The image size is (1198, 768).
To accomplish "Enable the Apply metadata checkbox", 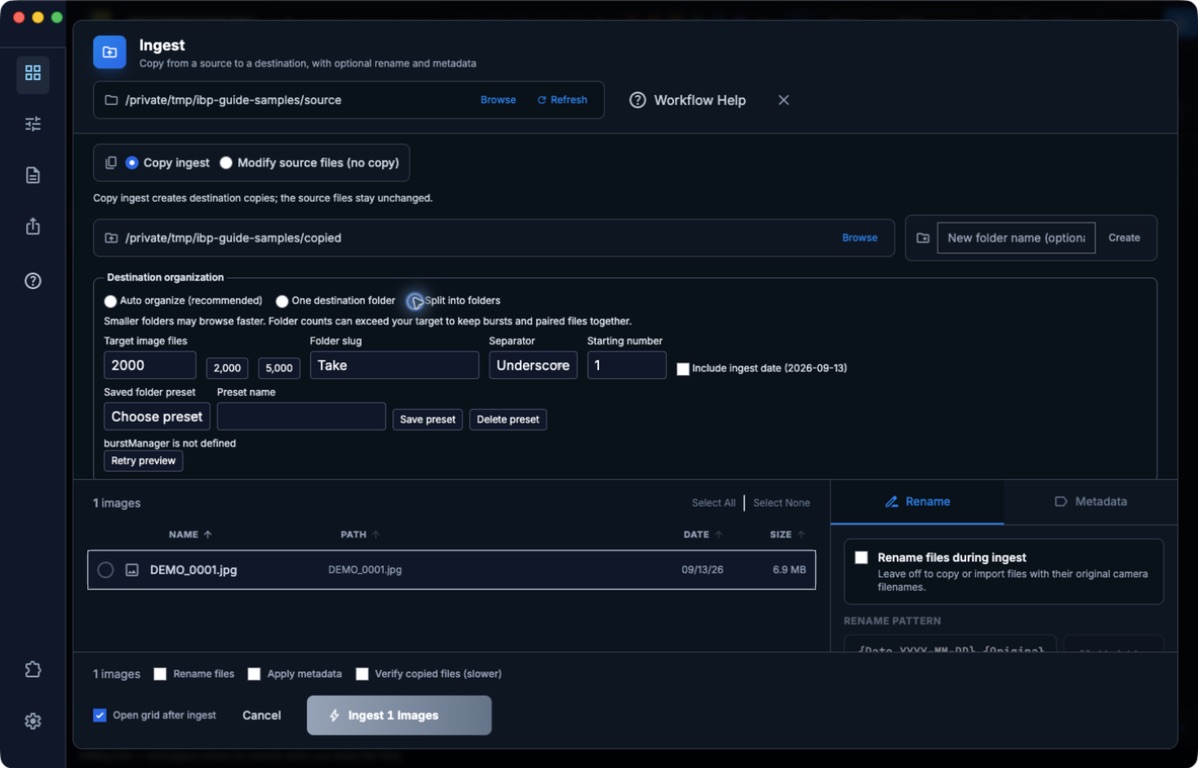I will pyautogui.click(x=254, y=674).
